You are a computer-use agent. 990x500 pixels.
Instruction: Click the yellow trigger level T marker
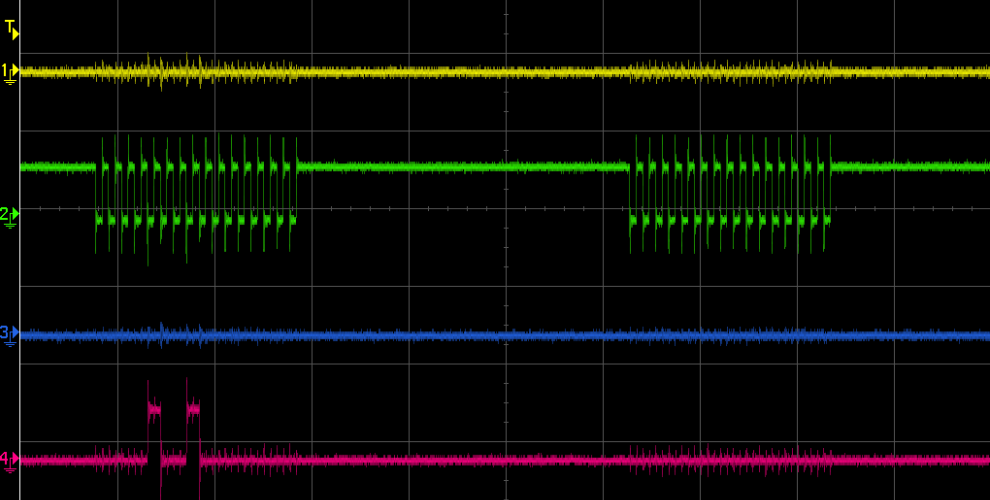point(12,29)
